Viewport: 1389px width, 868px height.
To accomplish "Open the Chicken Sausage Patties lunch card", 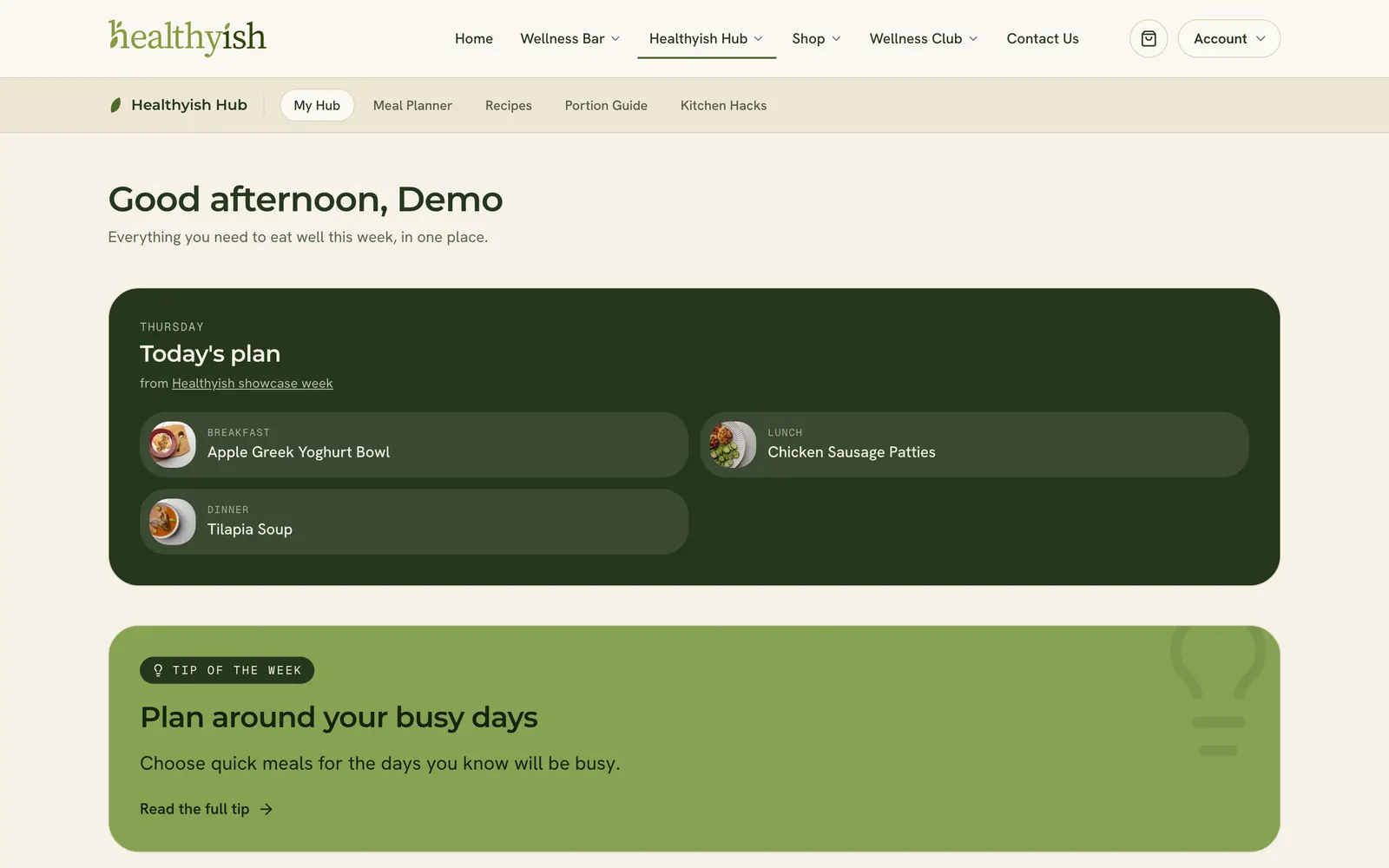I will [x=974, y=444].
